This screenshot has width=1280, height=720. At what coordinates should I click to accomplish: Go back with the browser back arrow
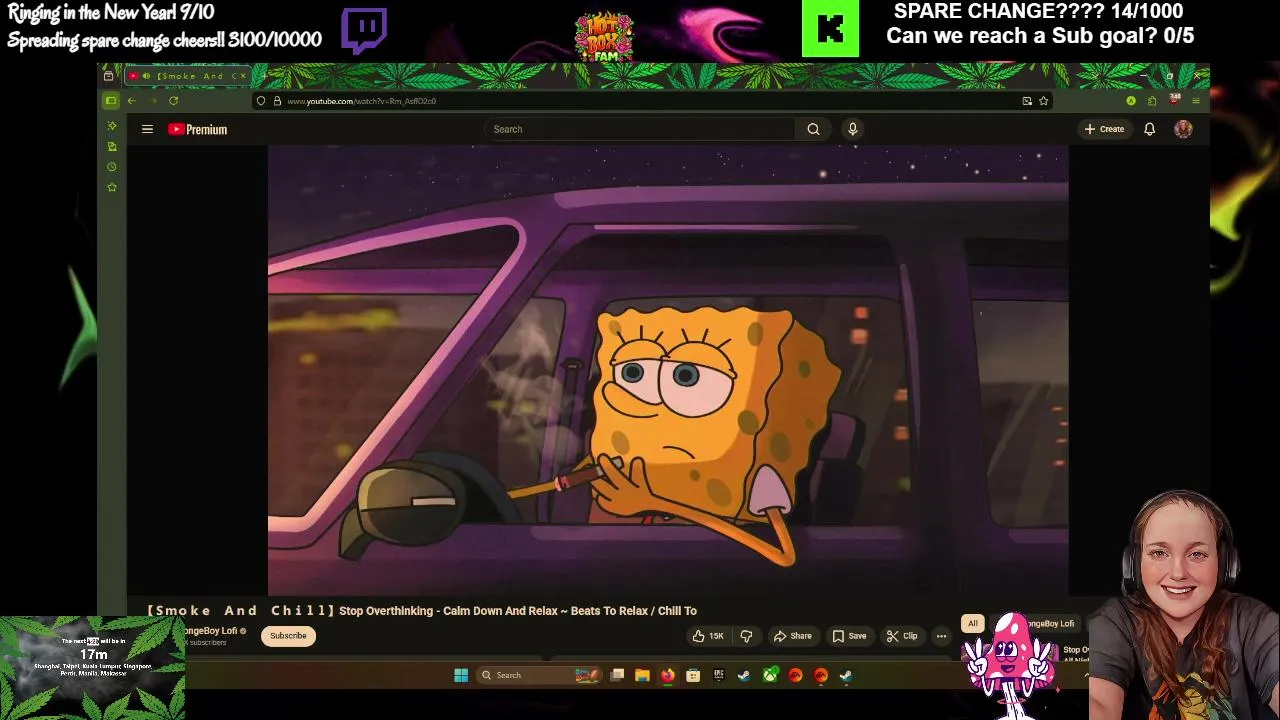tap(131, 101)
